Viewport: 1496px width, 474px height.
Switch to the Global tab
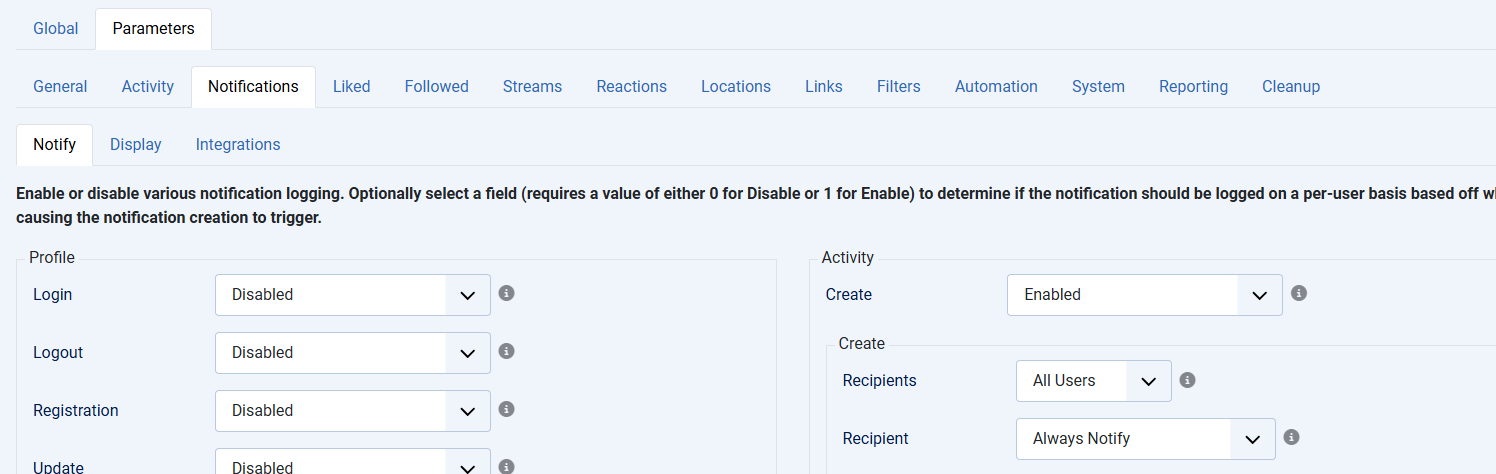[56, 28]
